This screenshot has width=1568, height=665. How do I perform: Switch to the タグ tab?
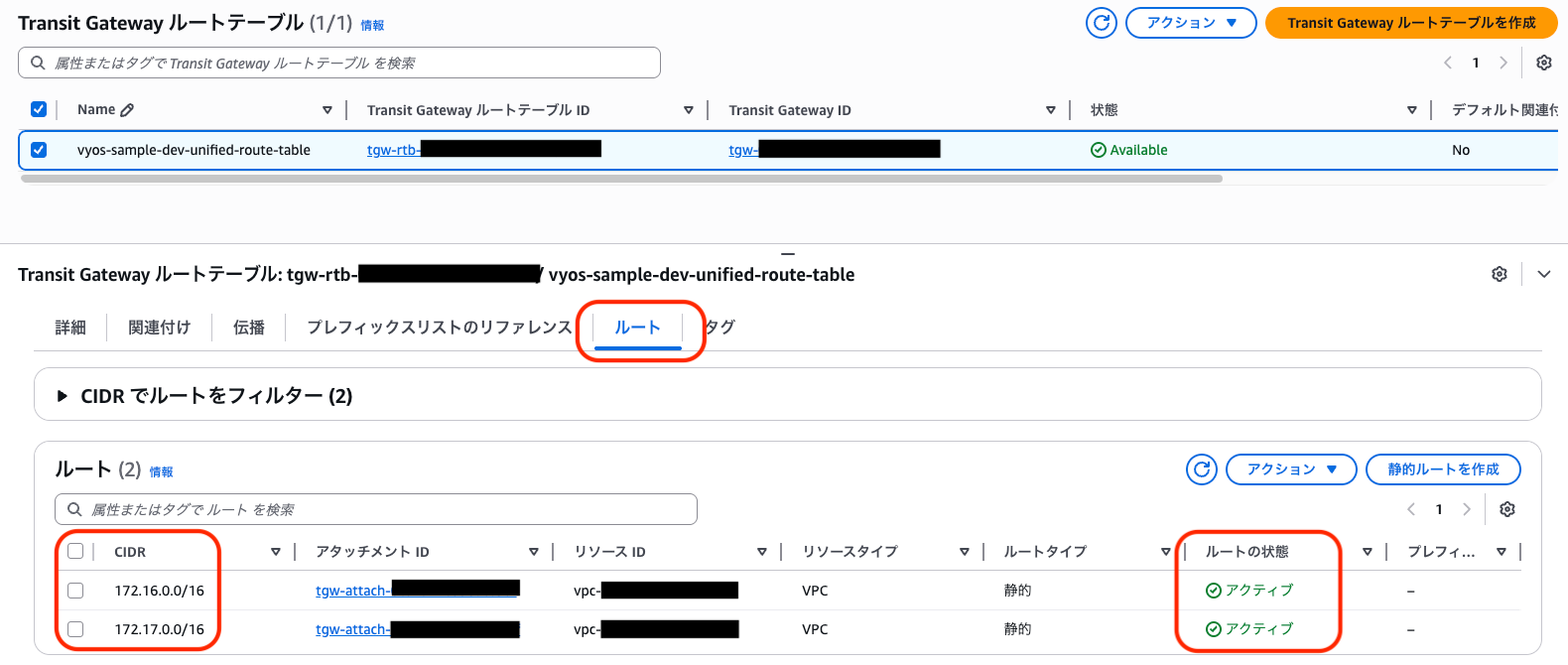click(x=720, y=328)
